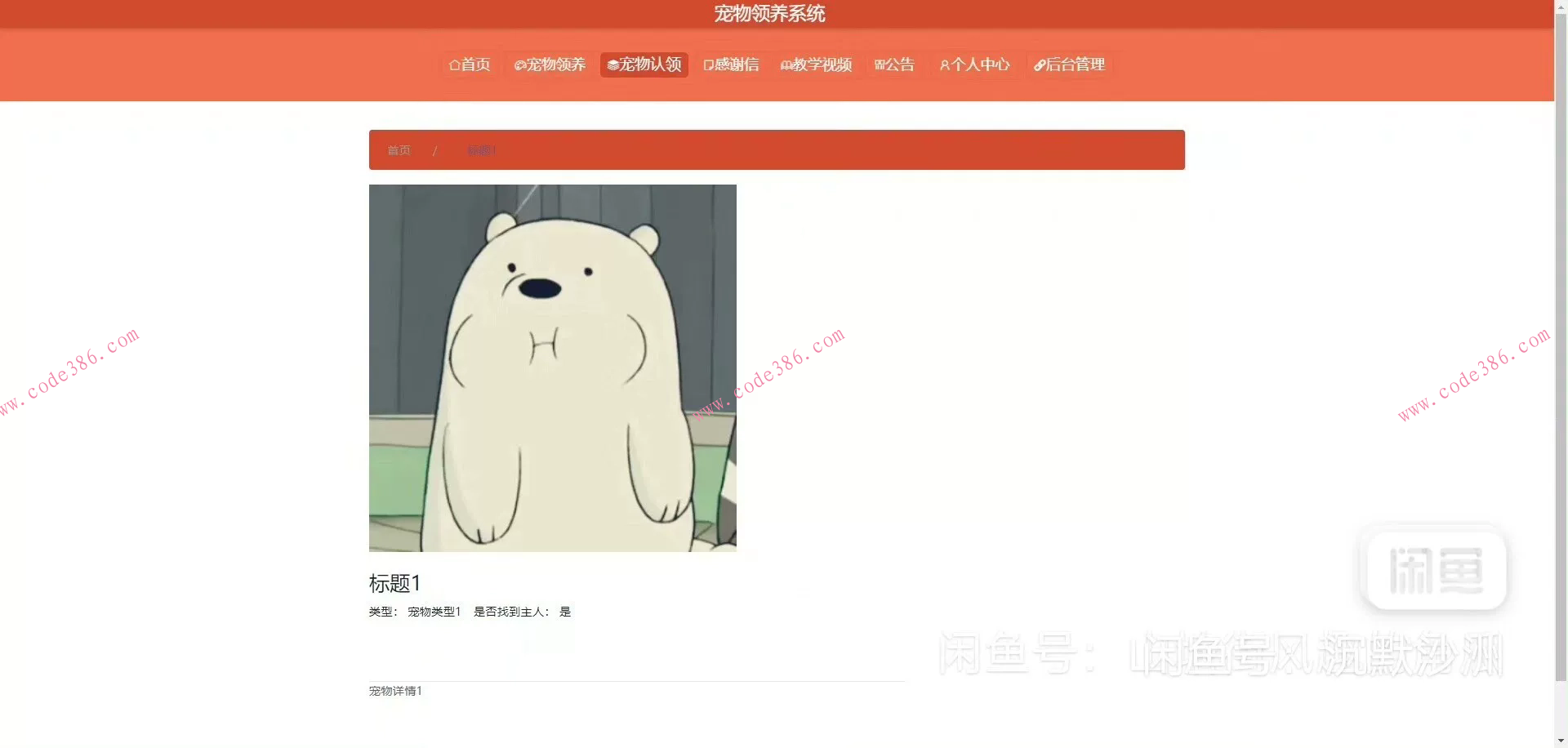
Task: Click the white bear pet photo
Action: coord(552,367)
